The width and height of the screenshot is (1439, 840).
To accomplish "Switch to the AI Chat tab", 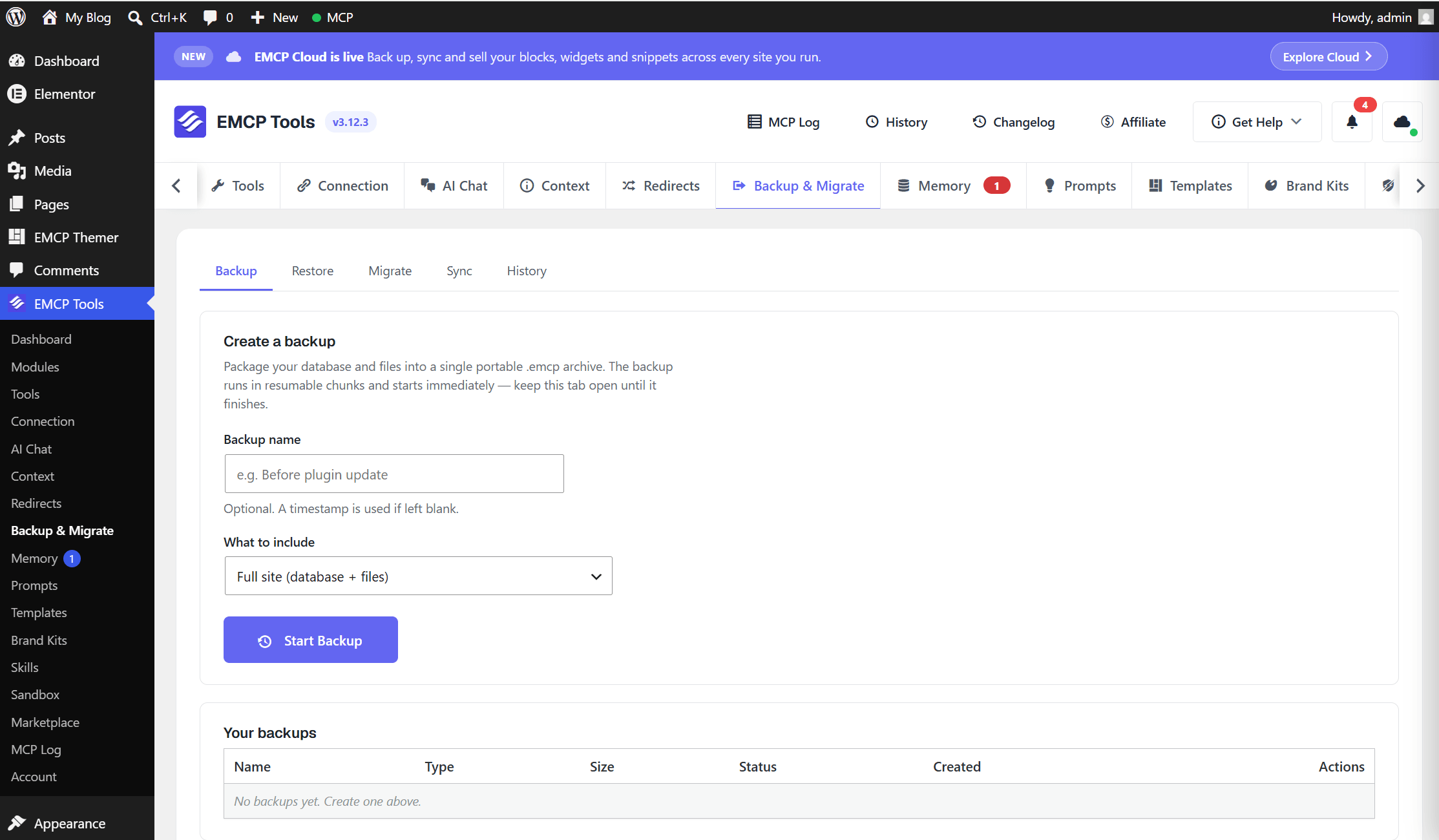I will [454, 185].
